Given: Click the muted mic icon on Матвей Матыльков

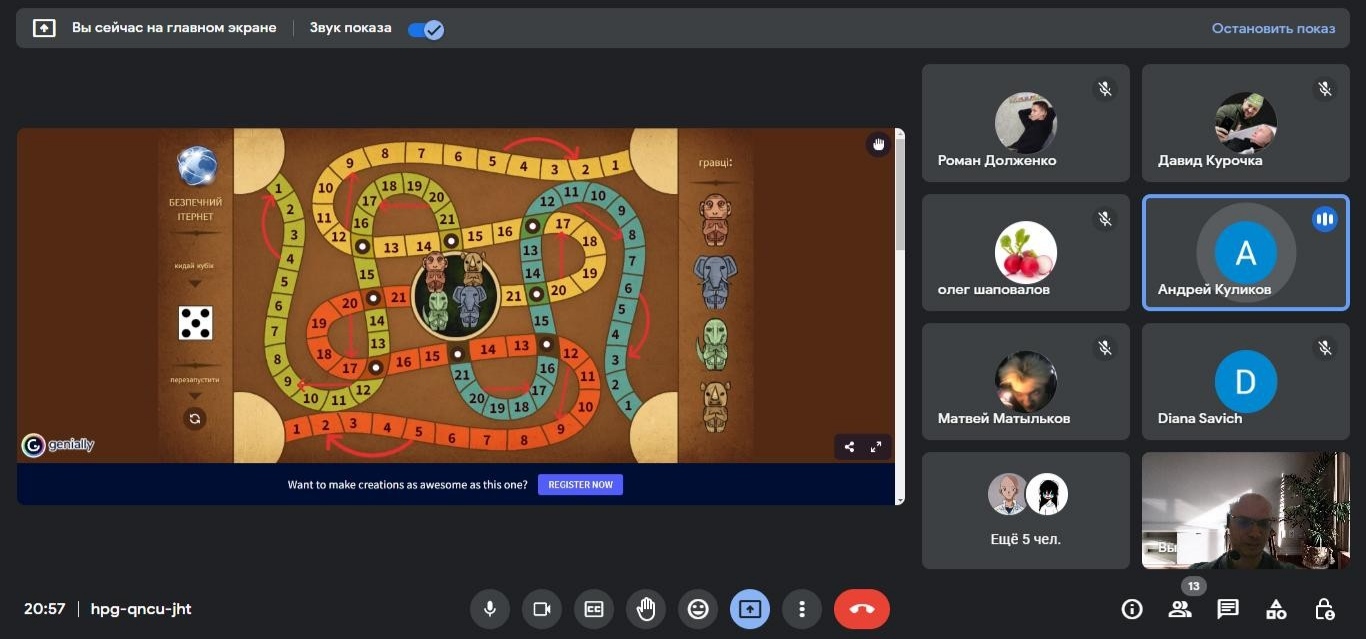Looking at the screenshot, I should pos(1105,347).
